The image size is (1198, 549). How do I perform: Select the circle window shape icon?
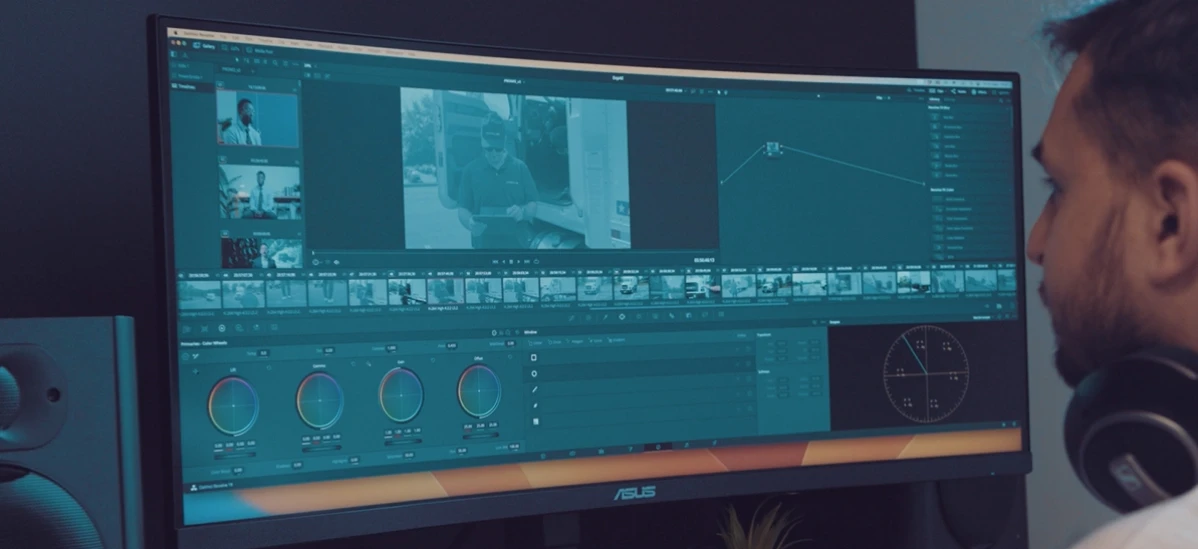click(534, 373)
